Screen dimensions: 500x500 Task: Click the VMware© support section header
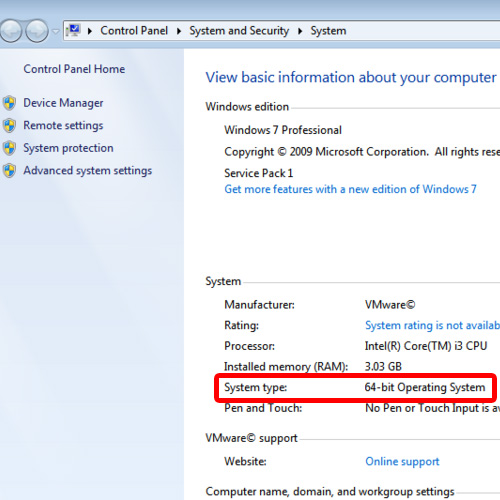coord(251,438)
